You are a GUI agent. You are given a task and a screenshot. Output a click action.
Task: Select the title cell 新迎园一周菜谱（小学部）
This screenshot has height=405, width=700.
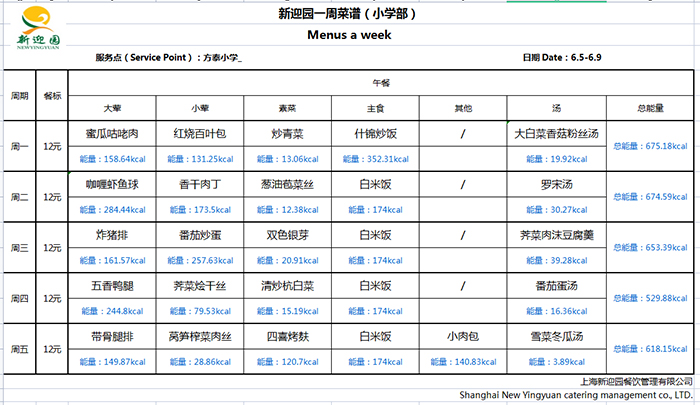(x=347, y=14)
